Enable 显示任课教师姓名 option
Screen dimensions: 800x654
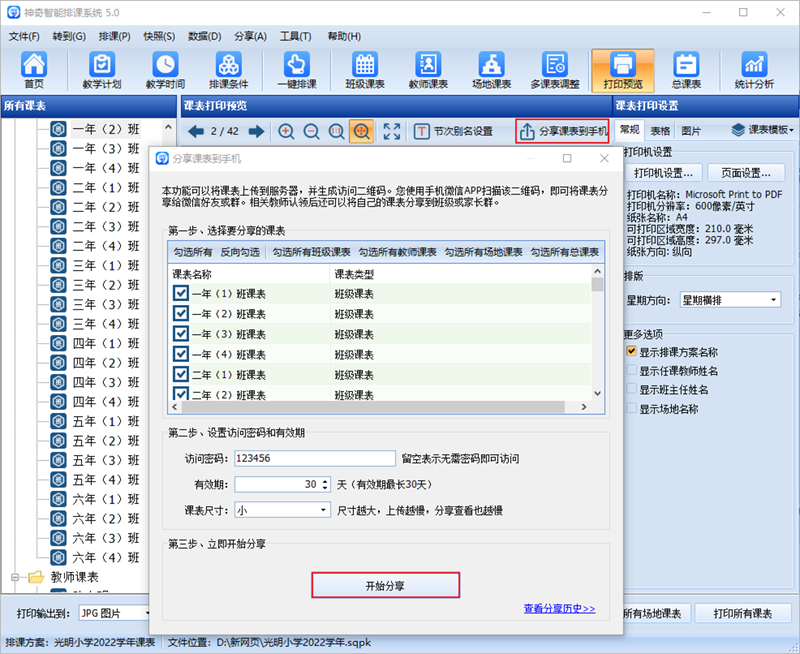(632, 370)
